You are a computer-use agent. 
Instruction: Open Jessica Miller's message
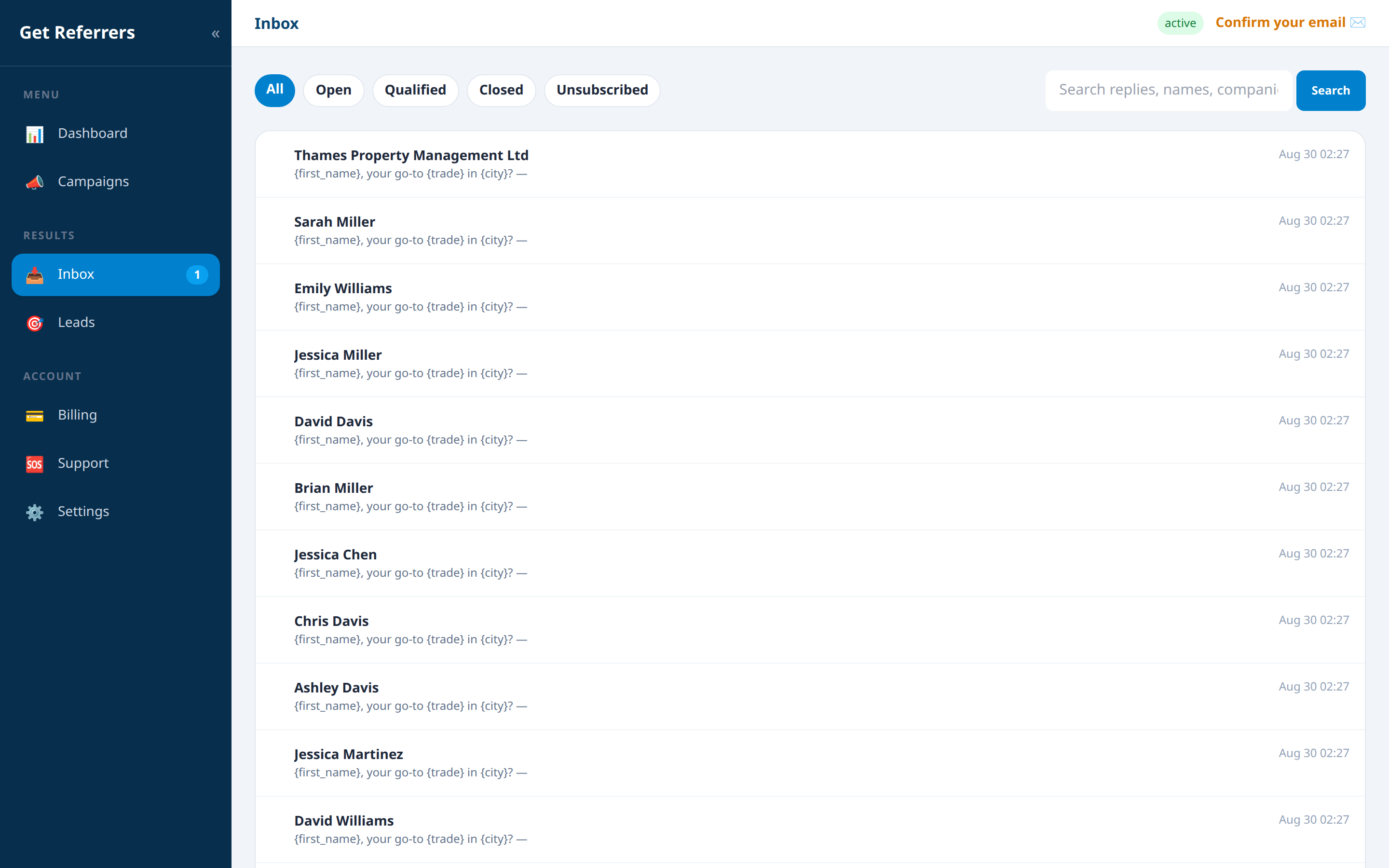point(810,364)
